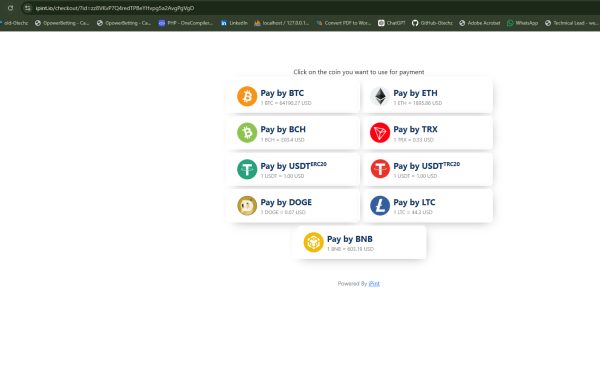Open the PHP - OneCompiler bookmark

pyautogui.click(x=186, y=23)
